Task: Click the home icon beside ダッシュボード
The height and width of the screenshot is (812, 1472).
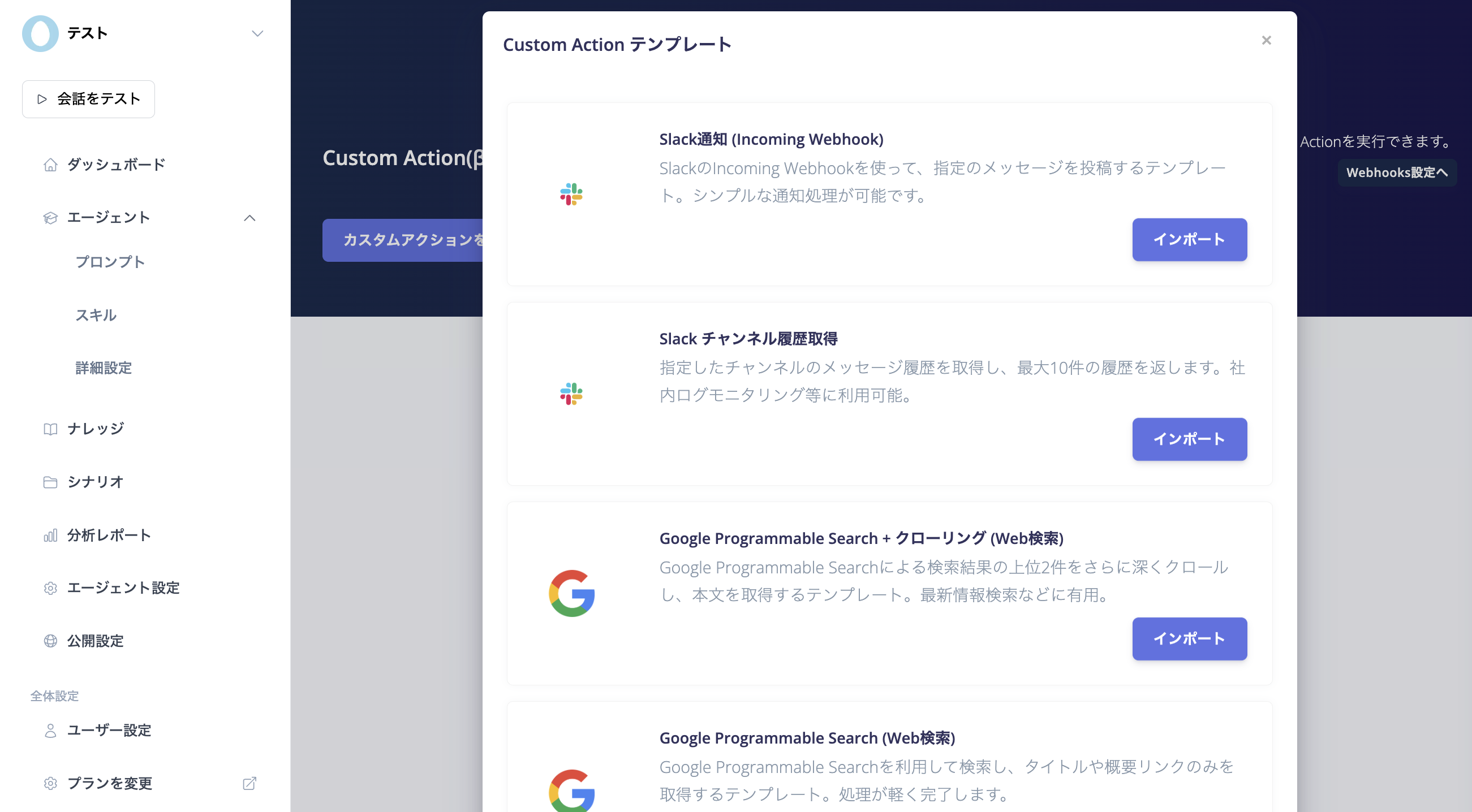Action: (50, 165)
